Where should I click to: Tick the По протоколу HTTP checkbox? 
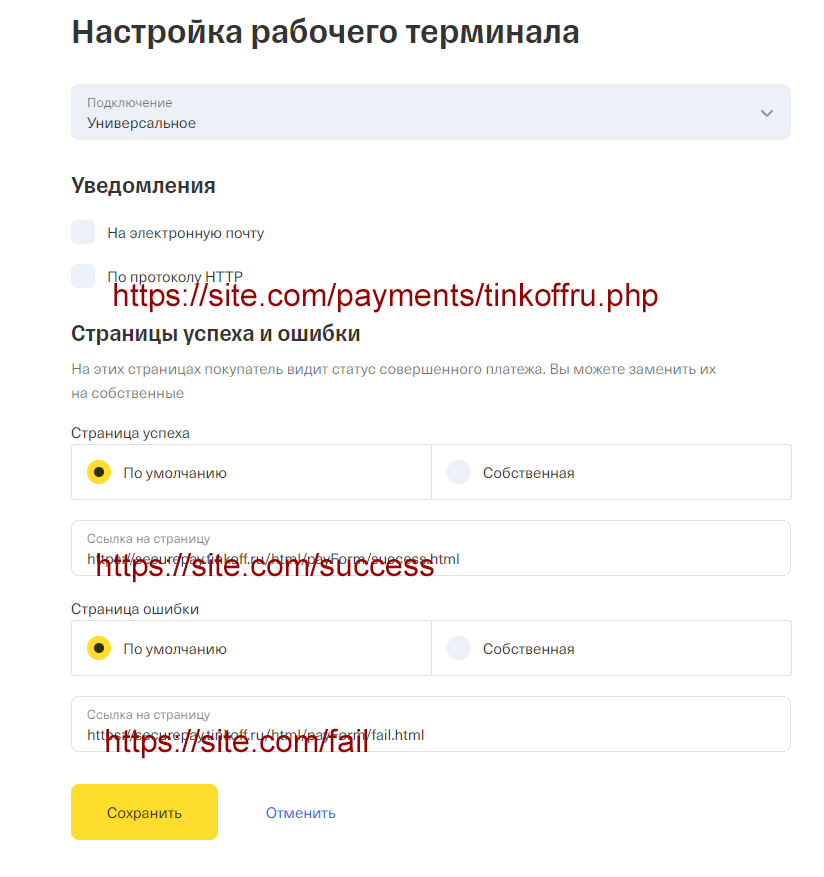click(83, 276)
